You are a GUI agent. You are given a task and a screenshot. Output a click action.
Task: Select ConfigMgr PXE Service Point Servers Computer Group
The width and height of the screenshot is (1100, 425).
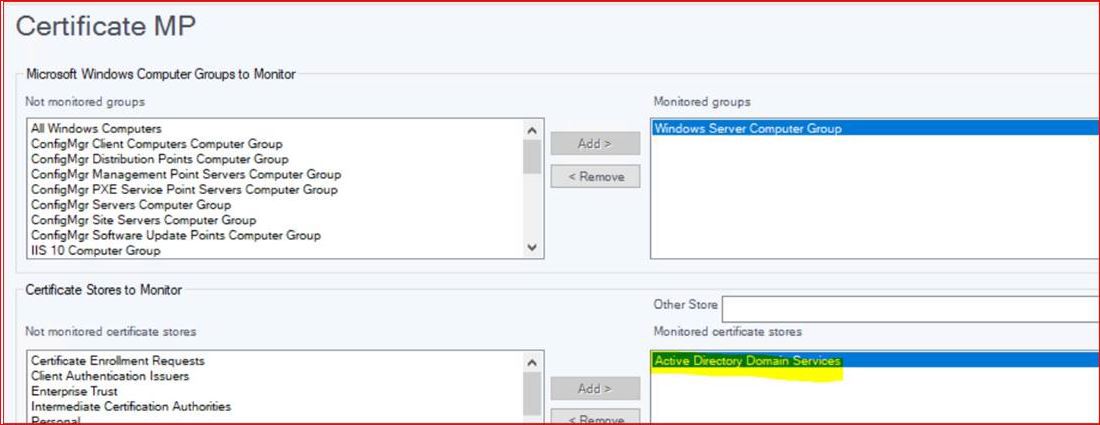pos(184,189)
